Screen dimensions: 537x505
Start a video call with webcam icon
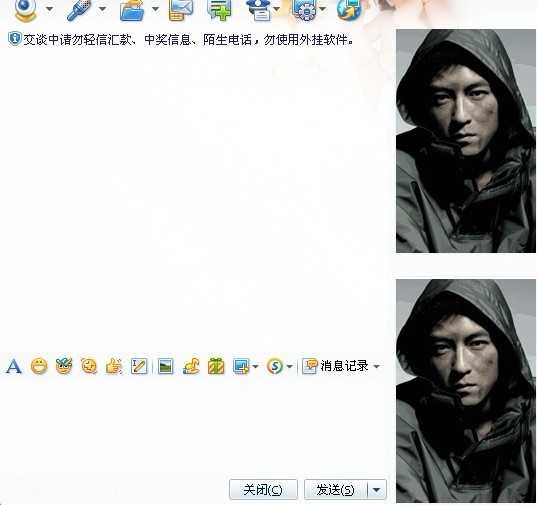click(x=26, y=10)
